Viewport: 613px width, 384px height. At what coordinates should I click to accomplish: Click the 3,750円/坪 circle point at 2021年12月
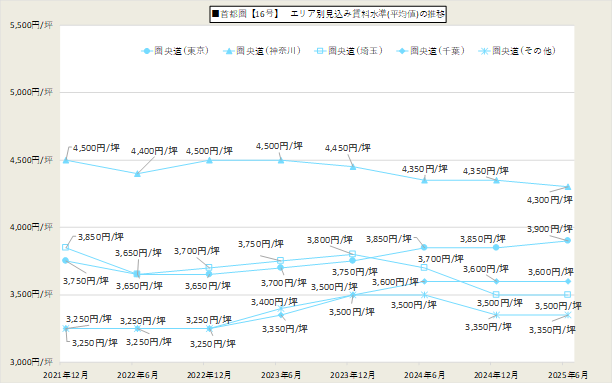66,260
